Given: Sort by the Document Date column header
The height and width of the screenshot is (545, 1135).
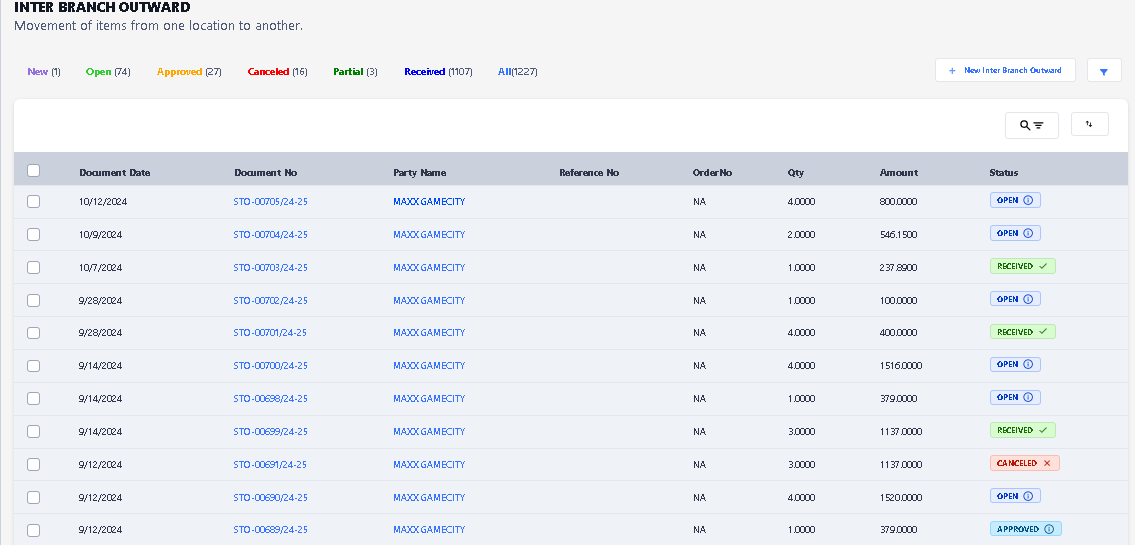Looking at the screenshot, I should click(x=115, y=173).
